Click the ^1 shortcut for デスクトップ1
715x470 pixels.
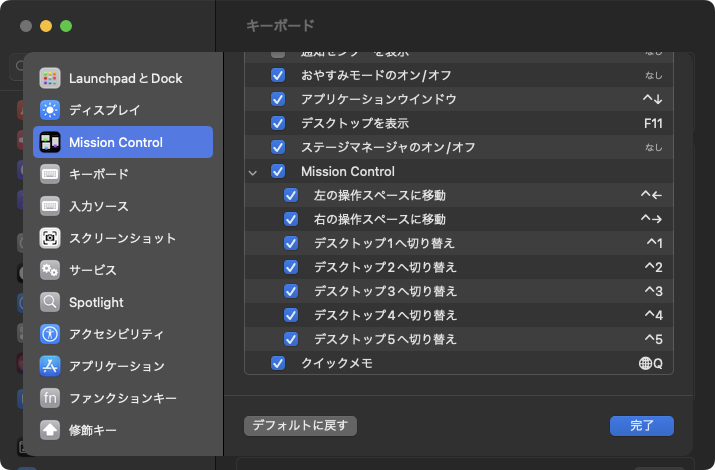click(x=653, y=243)
